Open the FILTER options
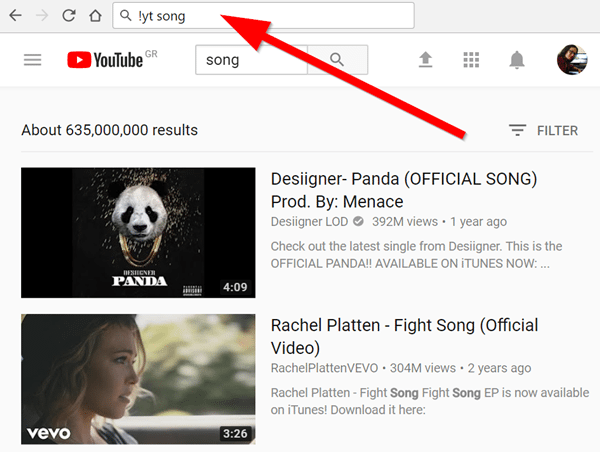 pos(543,131)
